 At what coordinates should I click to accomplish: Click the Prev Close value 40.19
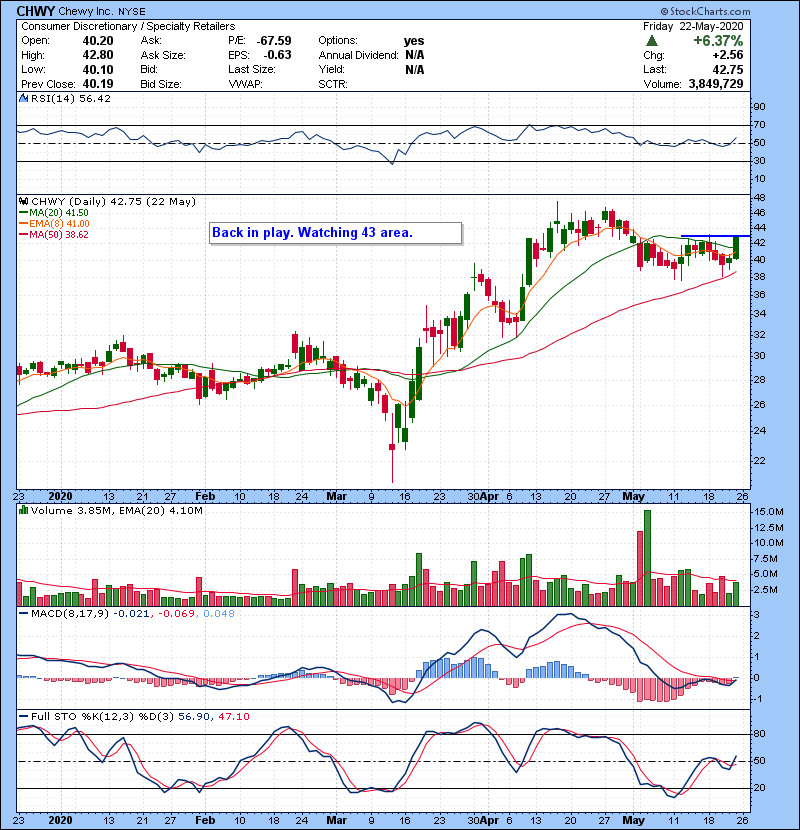pyautogui.click(x=98, y=84)
